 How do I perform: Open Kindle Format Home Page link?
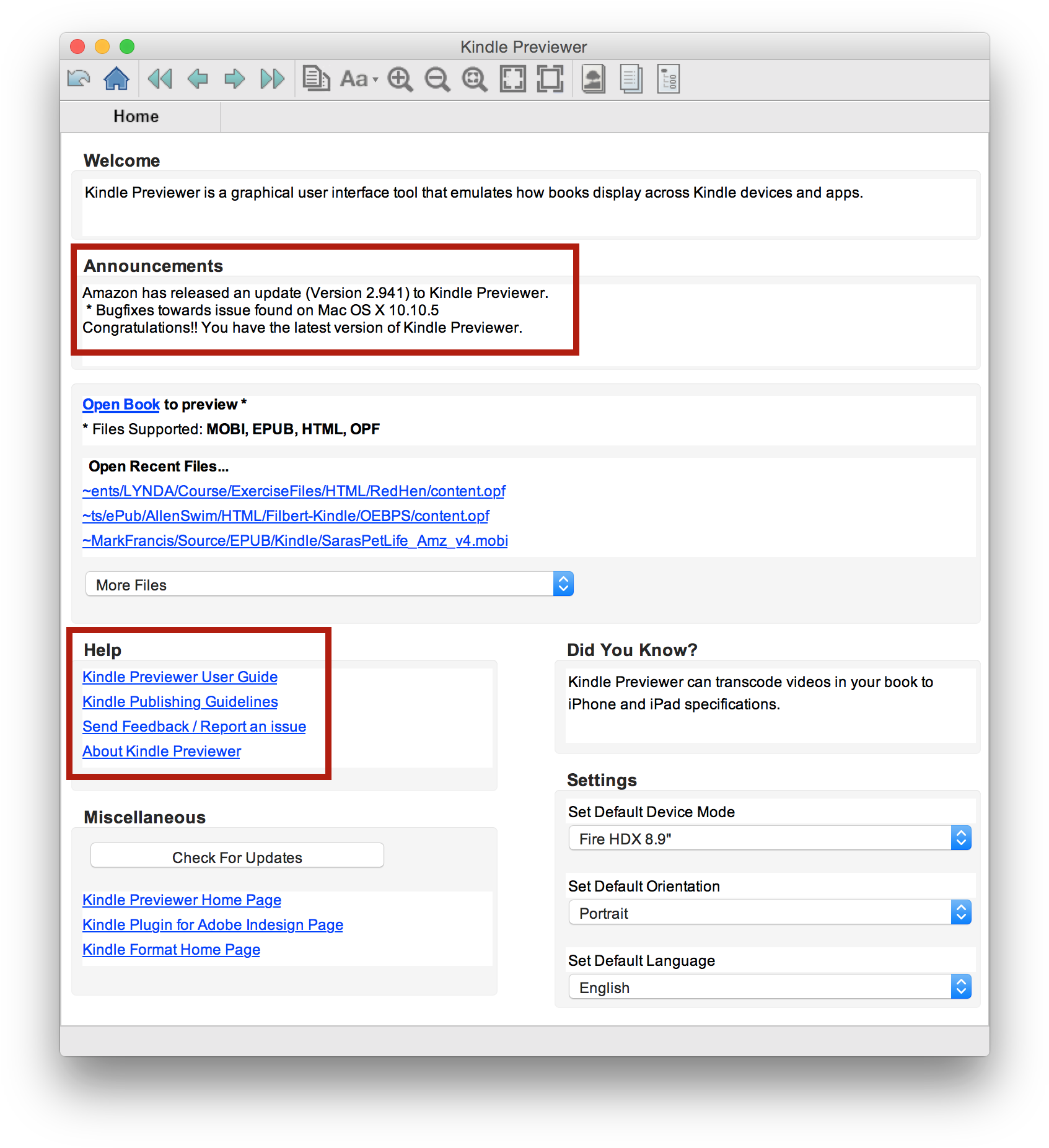171,950
